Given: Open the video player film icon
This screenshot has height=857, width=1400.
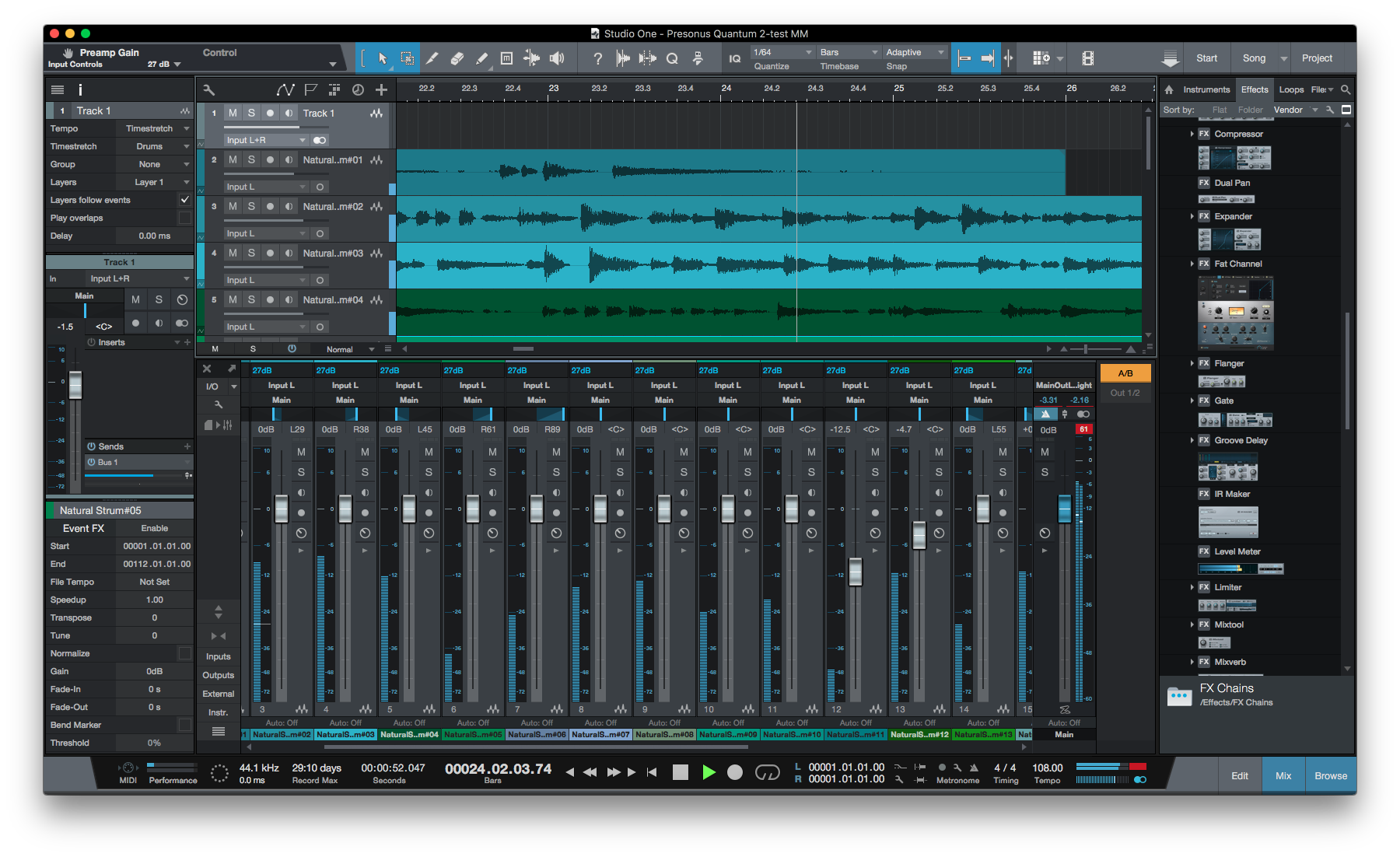Looking at the screenshot, I should (1088, 58).
